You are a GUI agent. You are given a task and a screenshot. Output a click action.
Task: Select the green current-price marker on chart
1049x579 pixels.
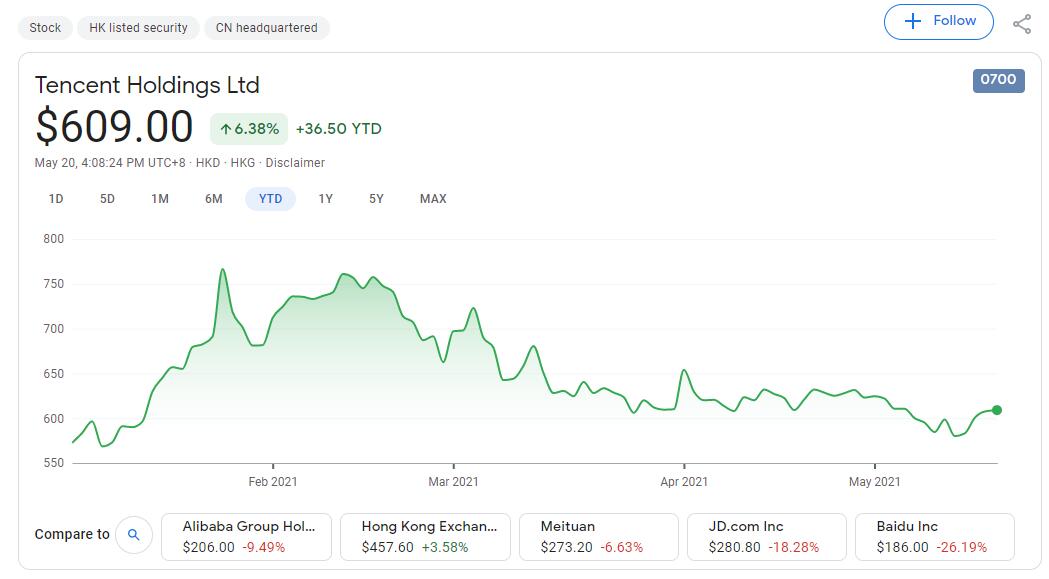click(x=995, y=410)
